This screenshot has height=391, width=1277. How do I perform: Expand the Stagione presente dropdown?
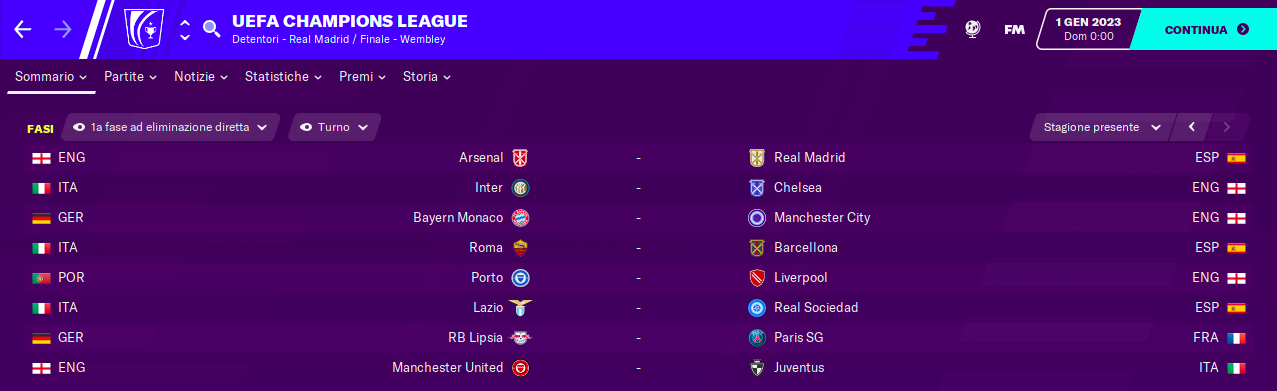pos(1102,127)
